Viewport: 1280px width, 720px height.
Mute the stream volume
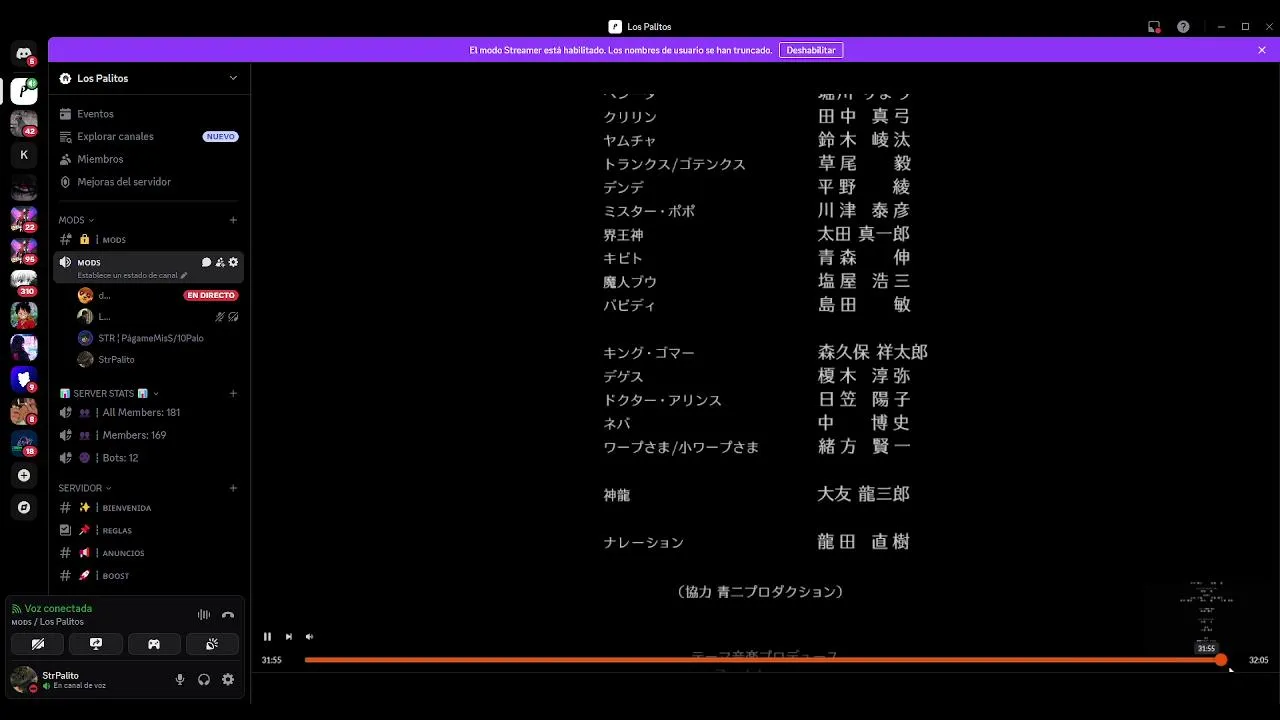[x=310, y=636]
